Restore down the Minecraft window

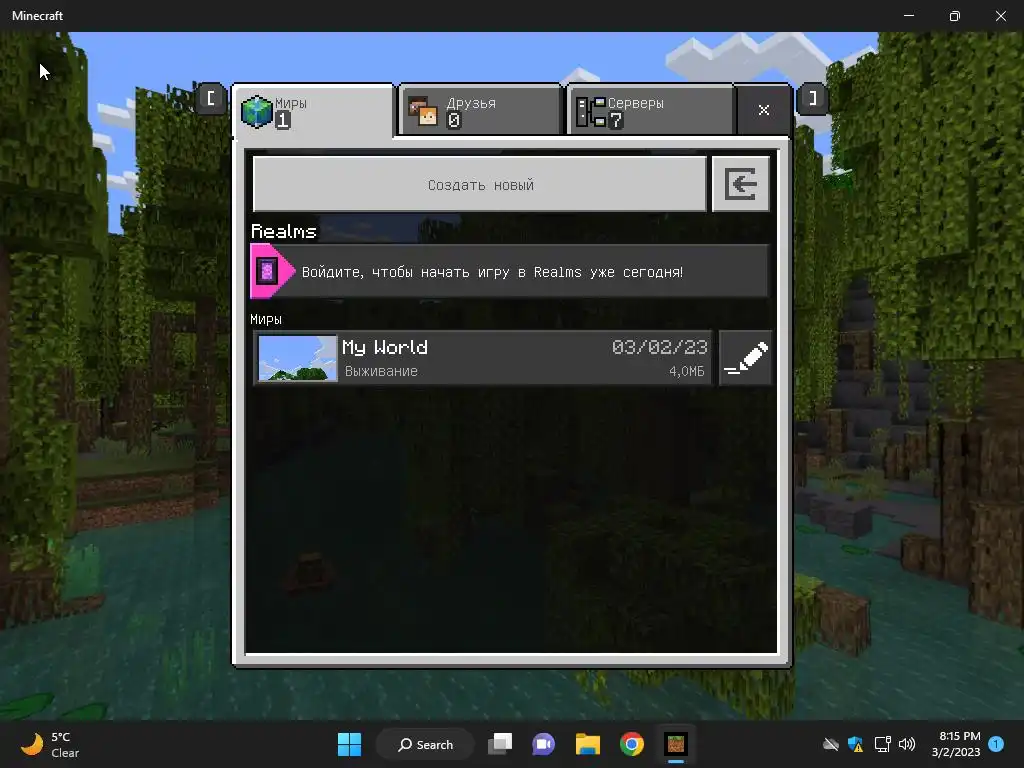(x=955, y=16)
